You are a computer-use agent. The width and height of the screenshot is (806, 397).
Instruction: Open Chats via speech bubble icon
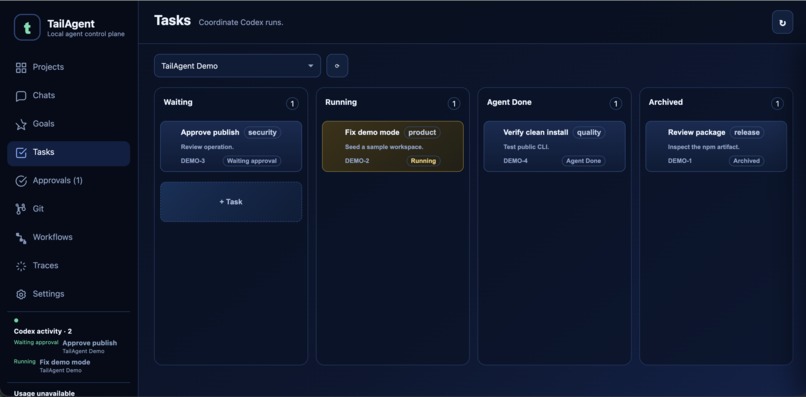point(21,96)
